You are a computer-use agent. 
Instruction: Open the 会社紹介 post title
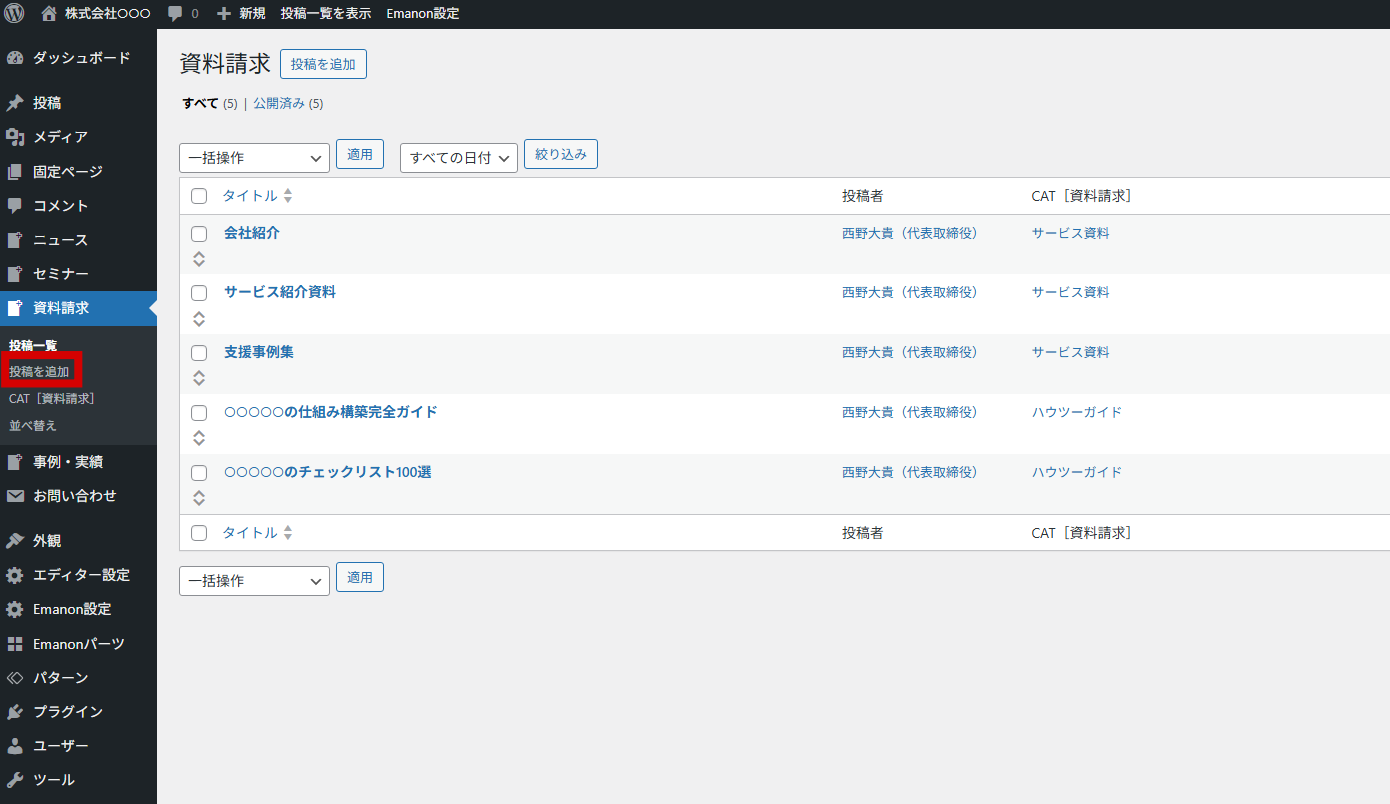pos(252,233)
